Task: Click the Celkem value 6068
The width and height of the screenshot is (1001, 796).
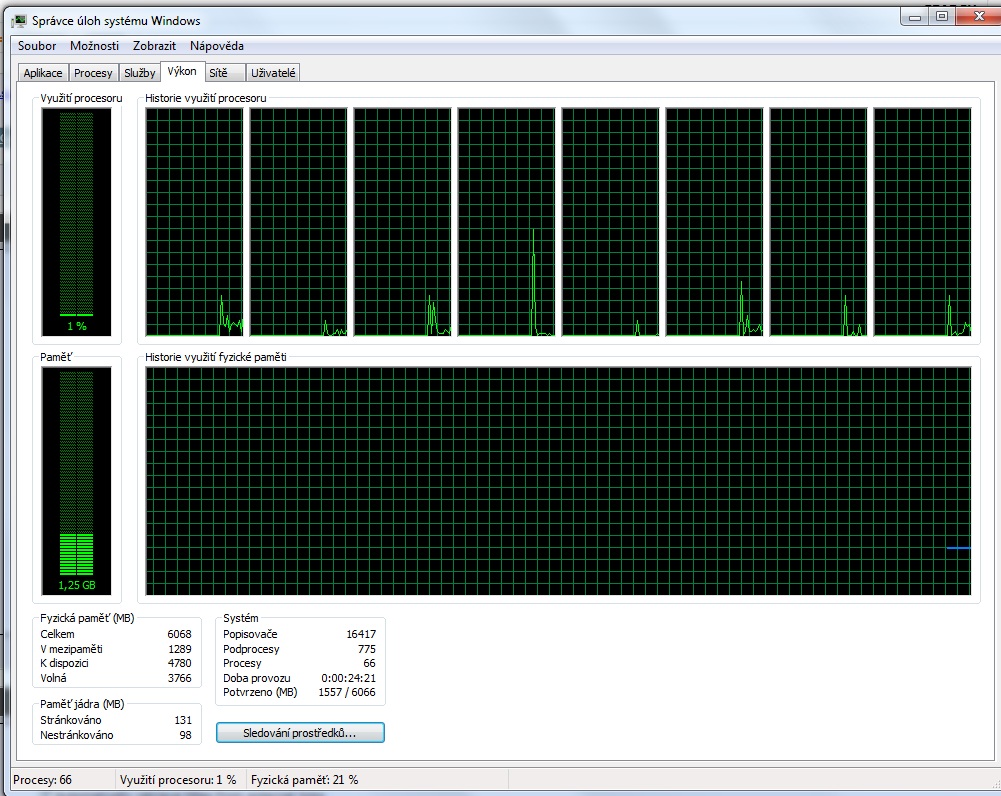Action: click(179, 634)
